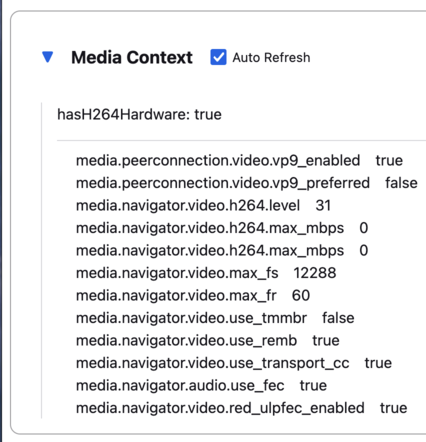
Task: Click false value of vp9_preferred
Action: (401, 183)
